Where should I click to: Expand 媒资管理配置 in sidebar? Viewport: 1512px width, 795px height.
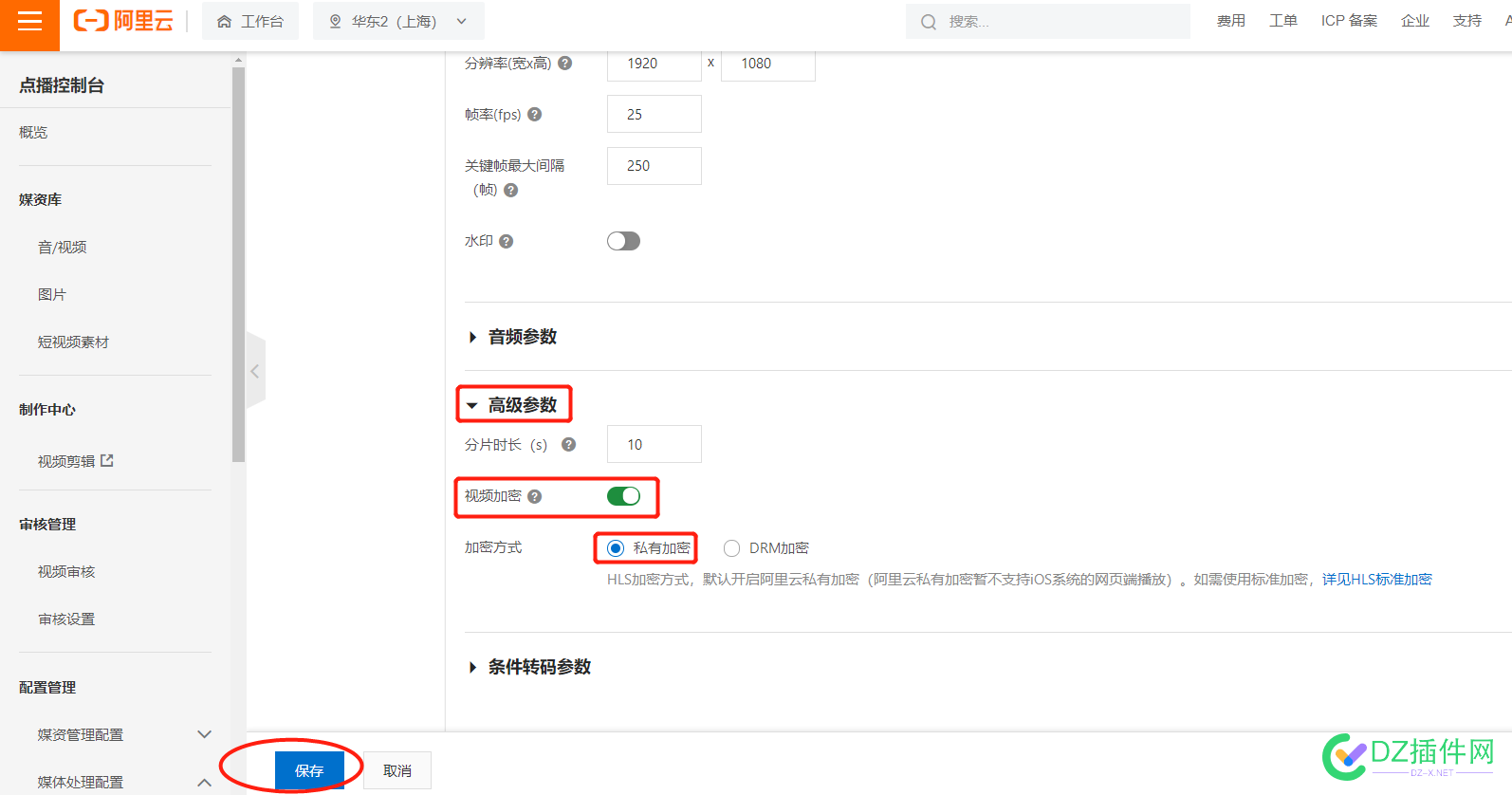204,734
